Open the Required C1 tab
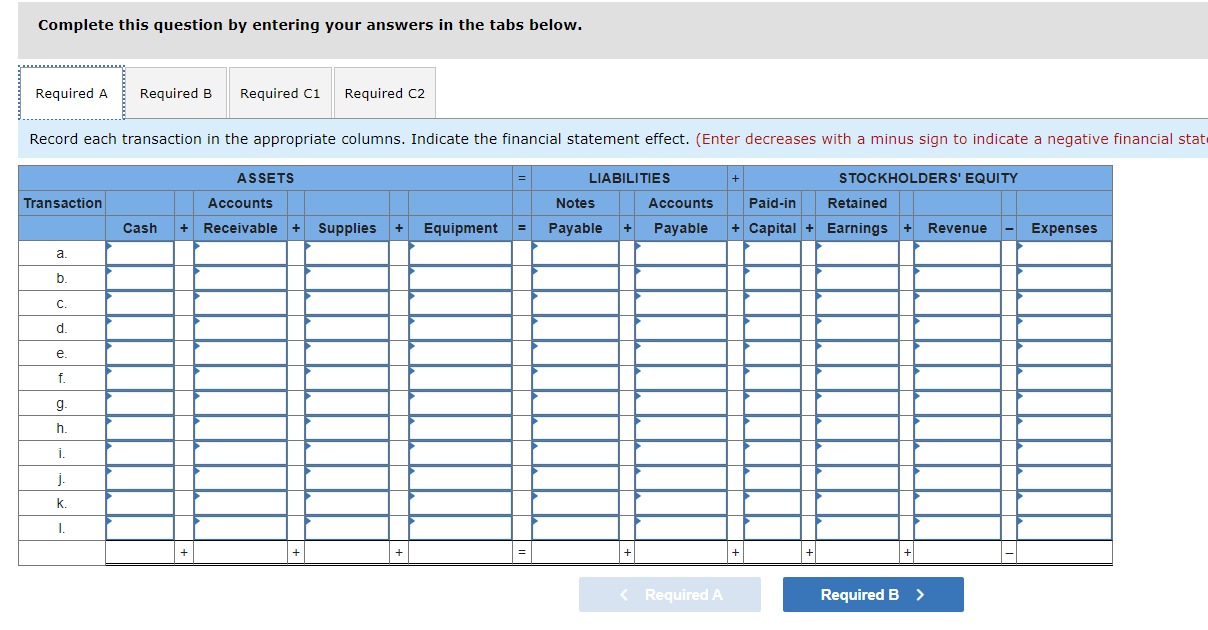The width and height of the screenshot is (1208, 630). 280,92
